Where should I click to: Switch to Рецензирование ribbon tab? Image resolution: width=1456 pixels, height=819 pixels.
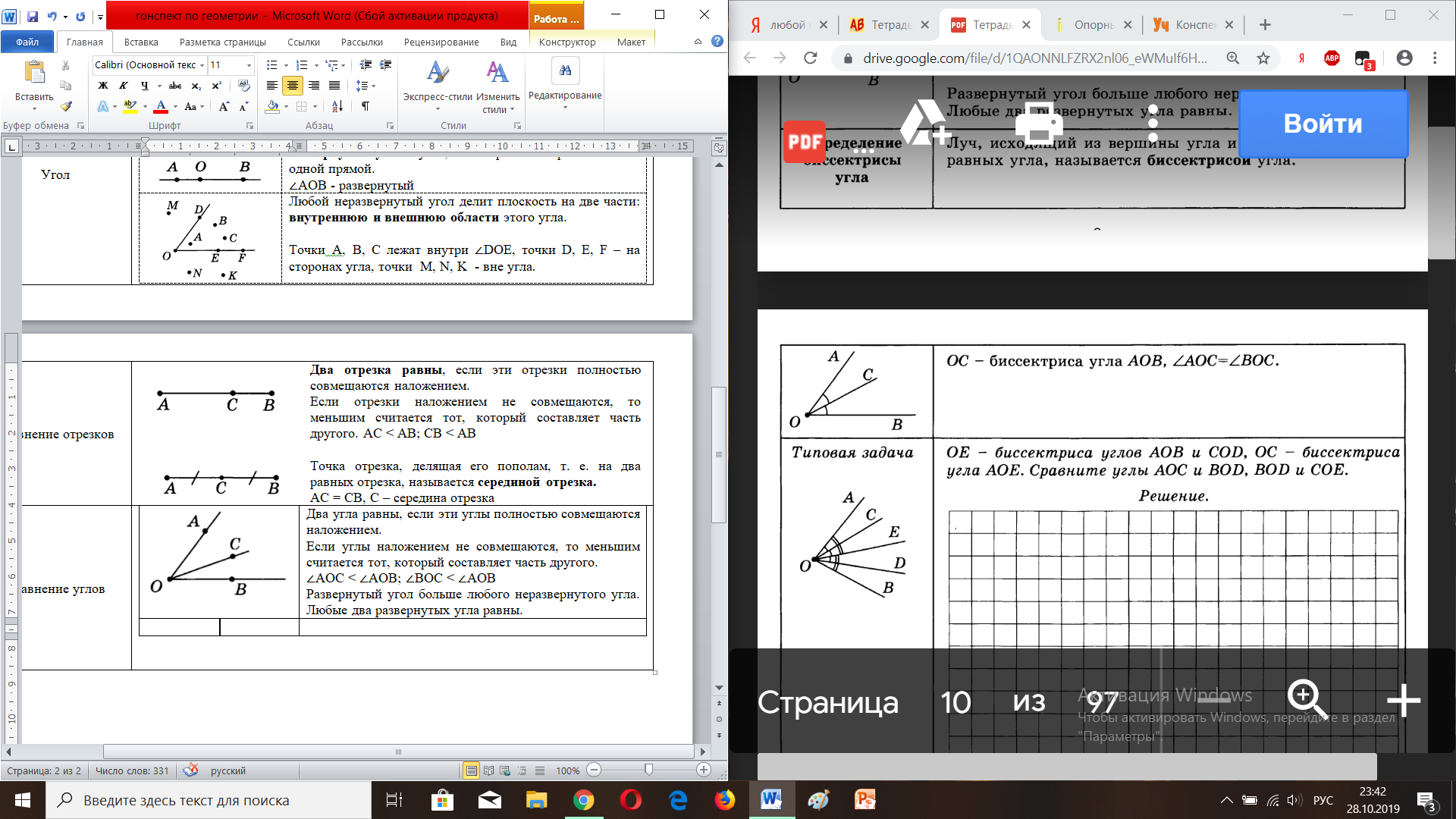441,42
